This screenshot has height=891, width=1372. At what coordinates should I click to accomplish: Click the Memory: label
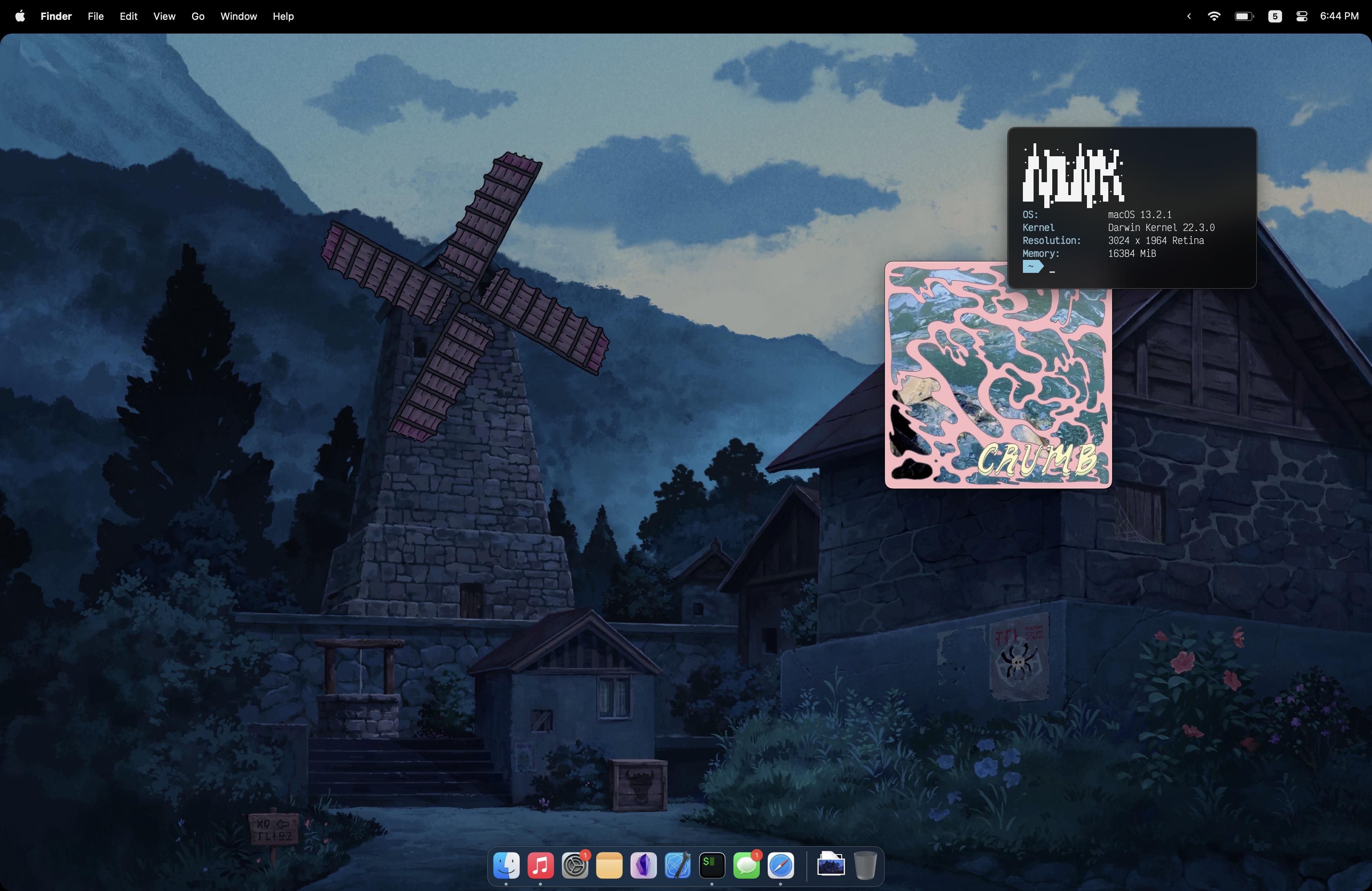[1040, 253]
